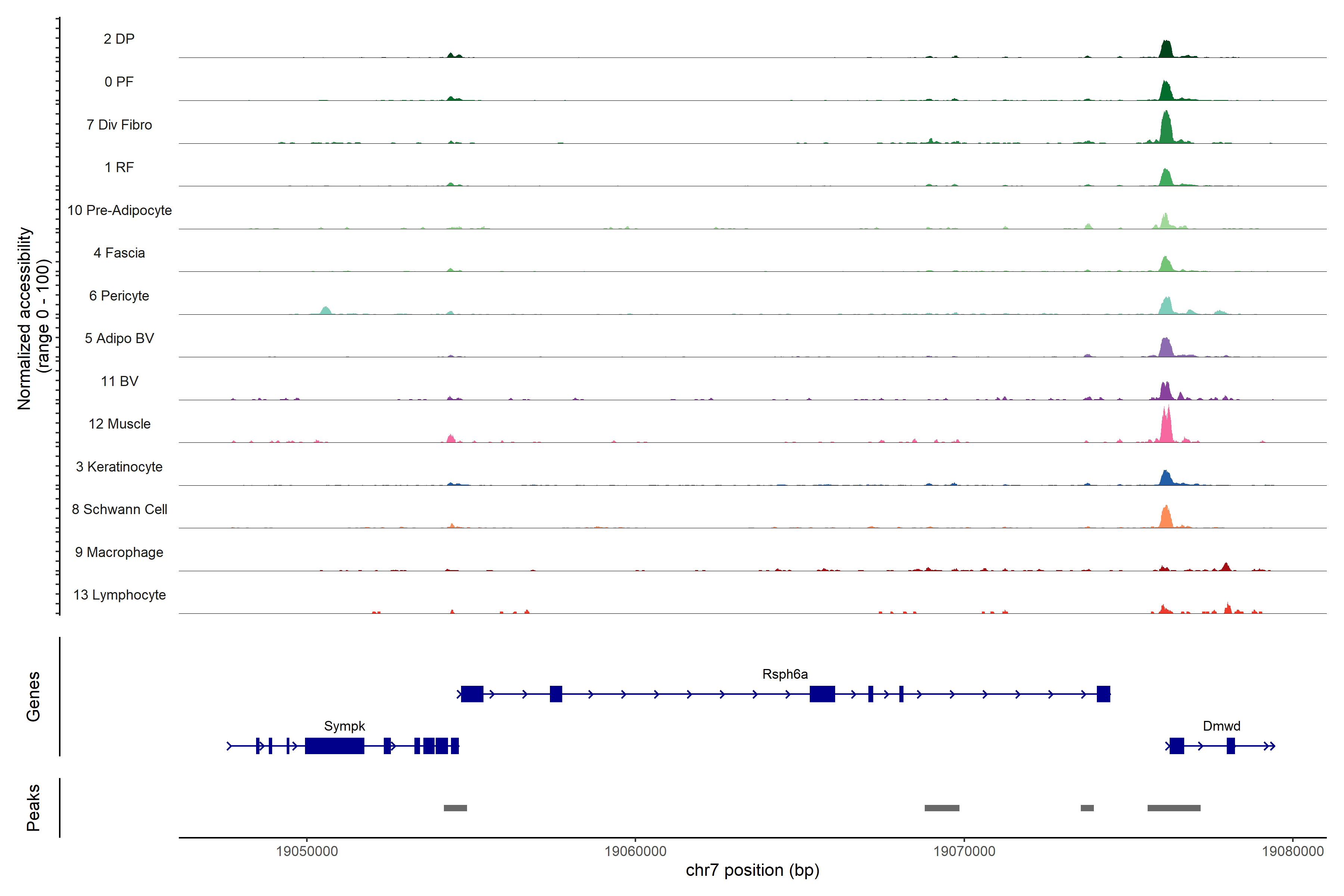Screen dimensions: 1344x896
Task: Click the largest Sympk exon block
Action: coord(334,746)
